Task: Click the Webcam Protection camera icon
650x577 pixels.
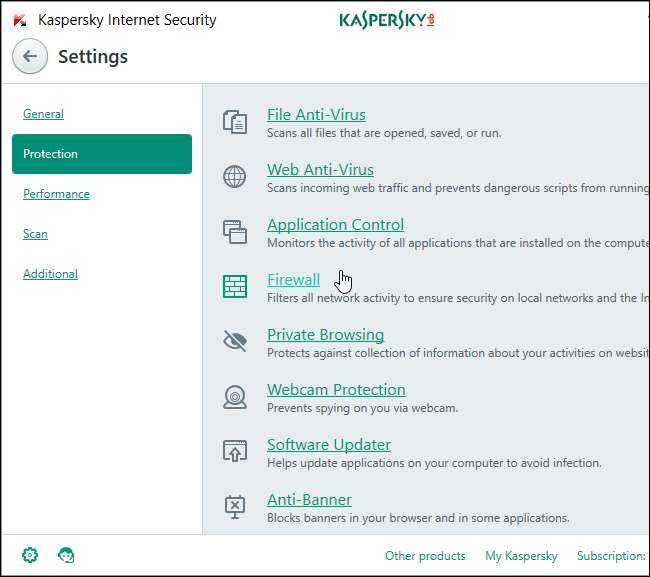Action: click(x=235, y=397)
